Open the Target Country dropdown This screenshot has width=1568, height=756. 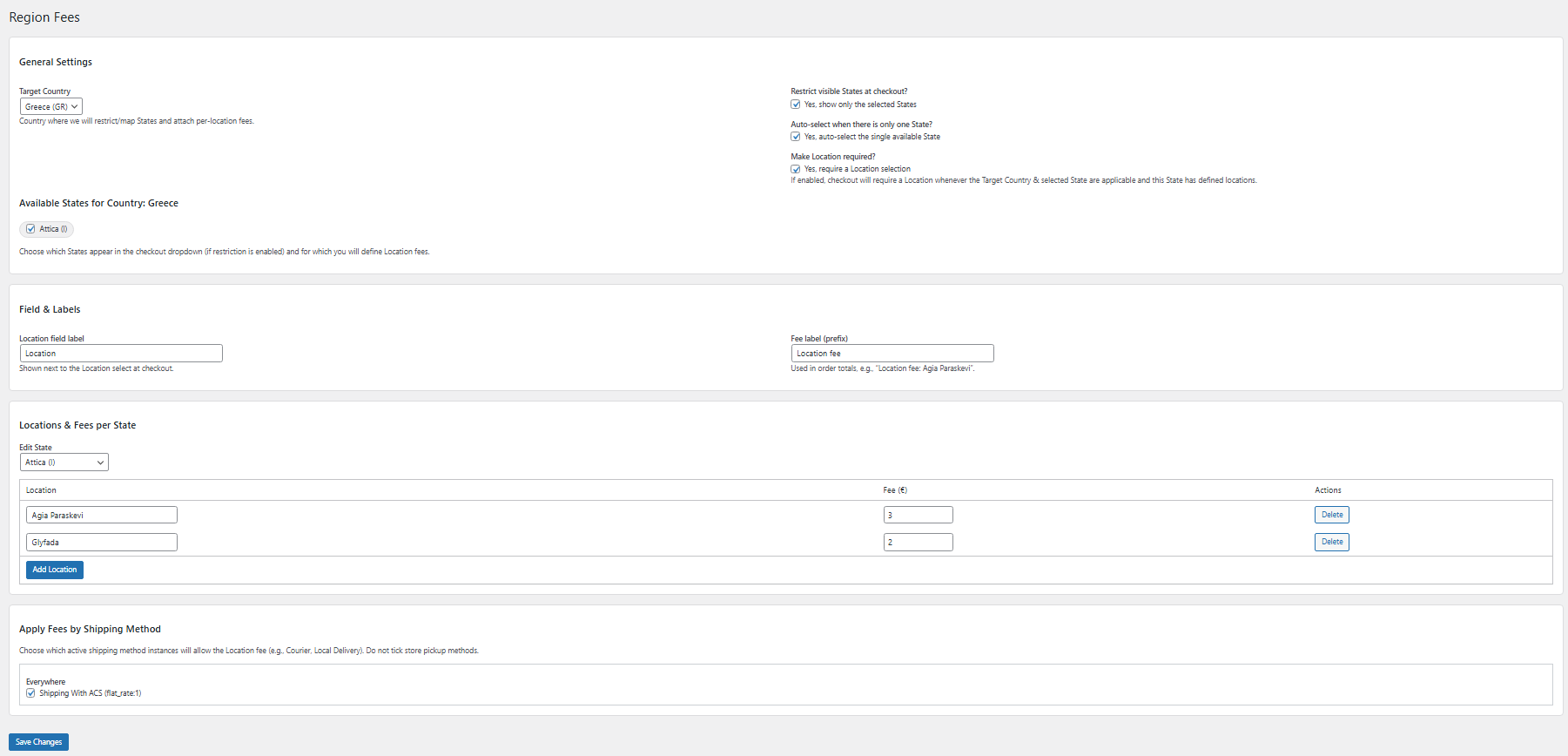click(50, 106)
